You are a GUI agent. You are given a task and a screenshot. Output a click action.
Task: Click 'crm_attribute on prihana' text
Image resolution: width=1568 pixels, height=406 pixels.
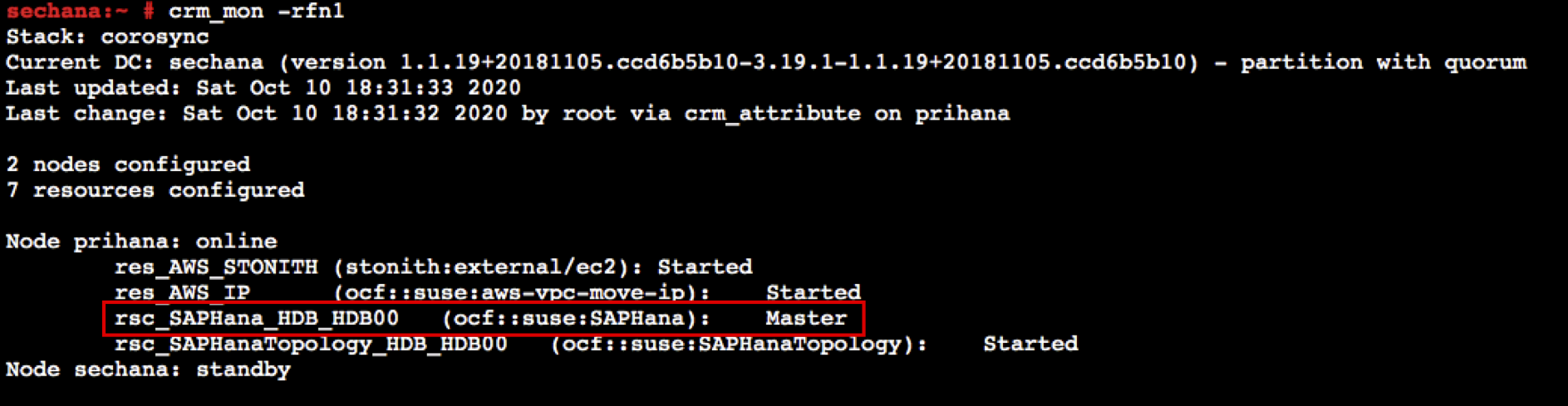[x=847, y=114]
